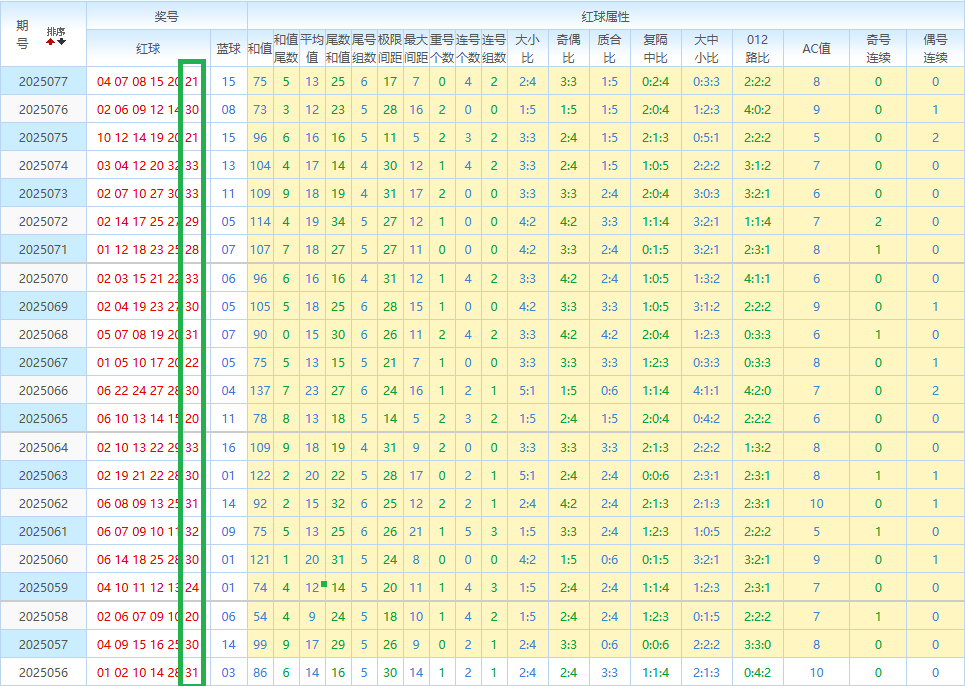Click the 平均值 column header
The height and width of the screenshot is (686, 965).
(312, 49)
